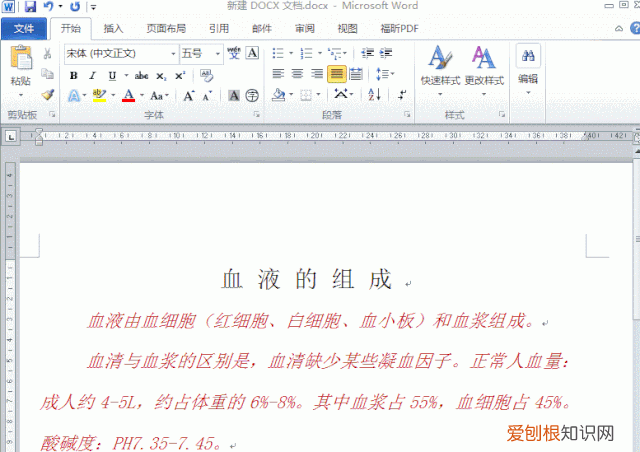Open the font name dropdown 宋体
The width and height of the screenshot is (640, 452).
(x=173, y=54)
